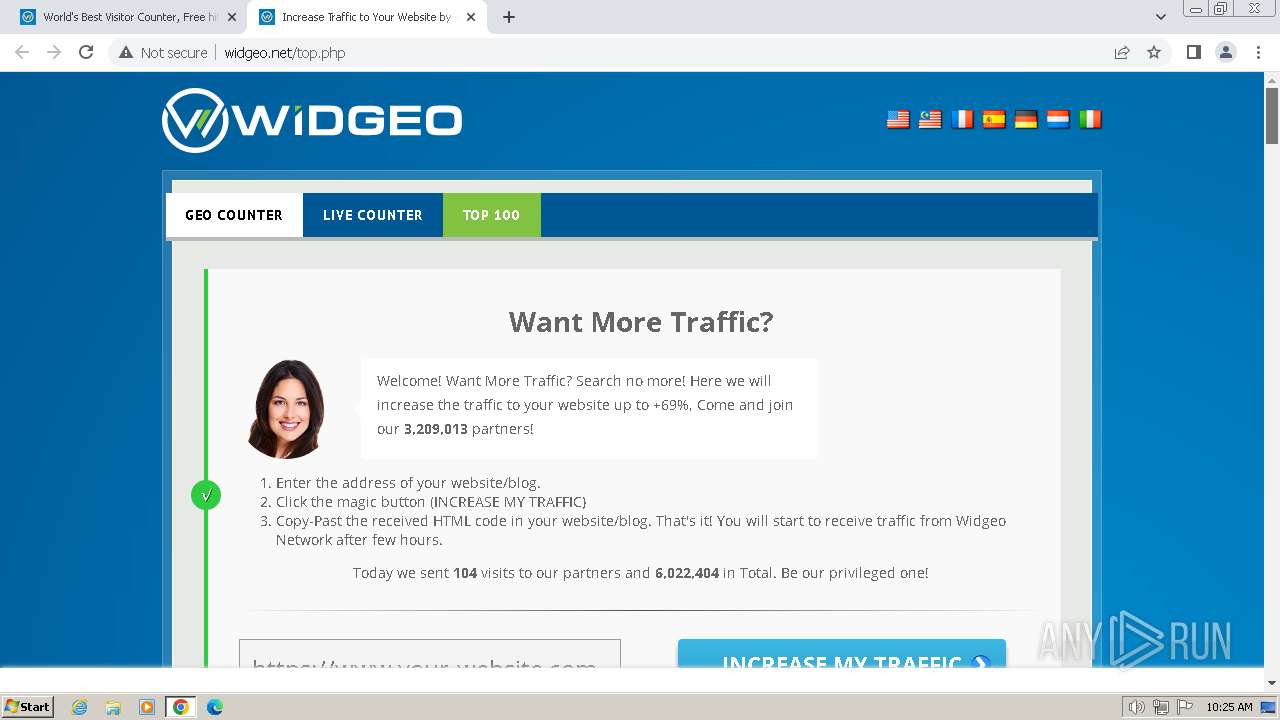Viewport: 1280px width, 720px height.
Task: Click the partner count 3,209,013
Action: click(x=436, y=429)
